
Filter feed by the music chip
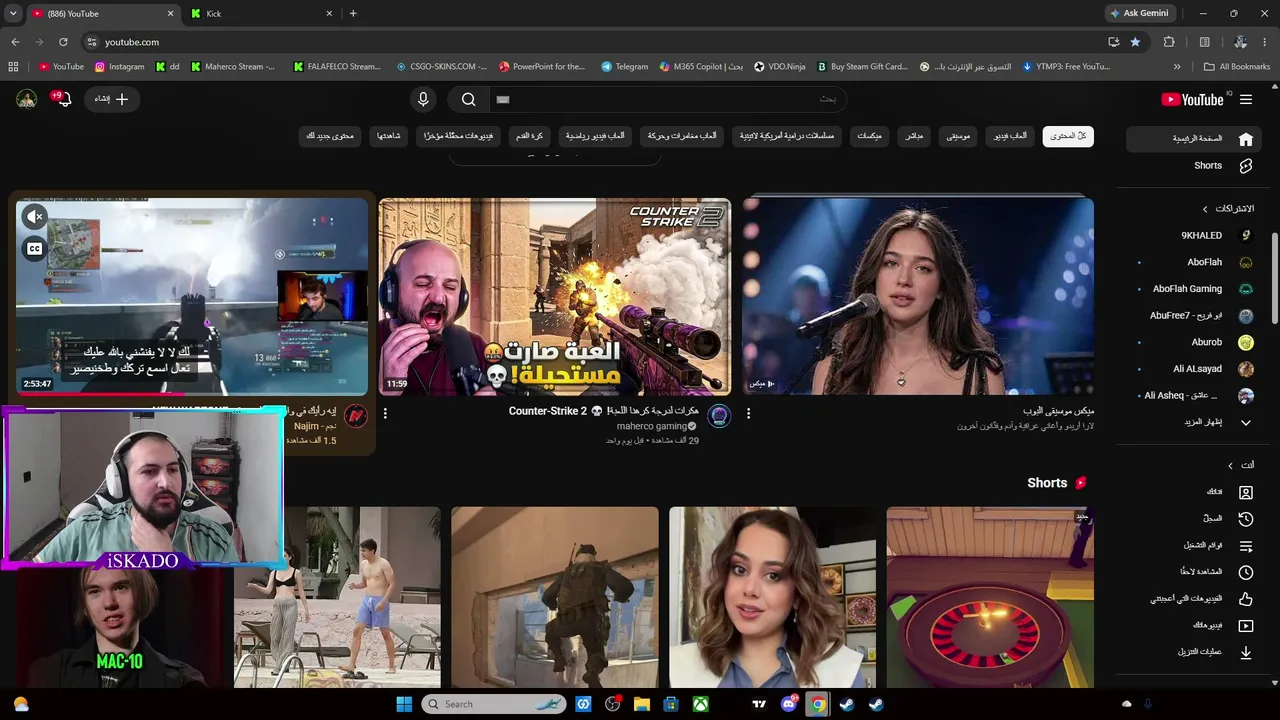click(958, 136)
